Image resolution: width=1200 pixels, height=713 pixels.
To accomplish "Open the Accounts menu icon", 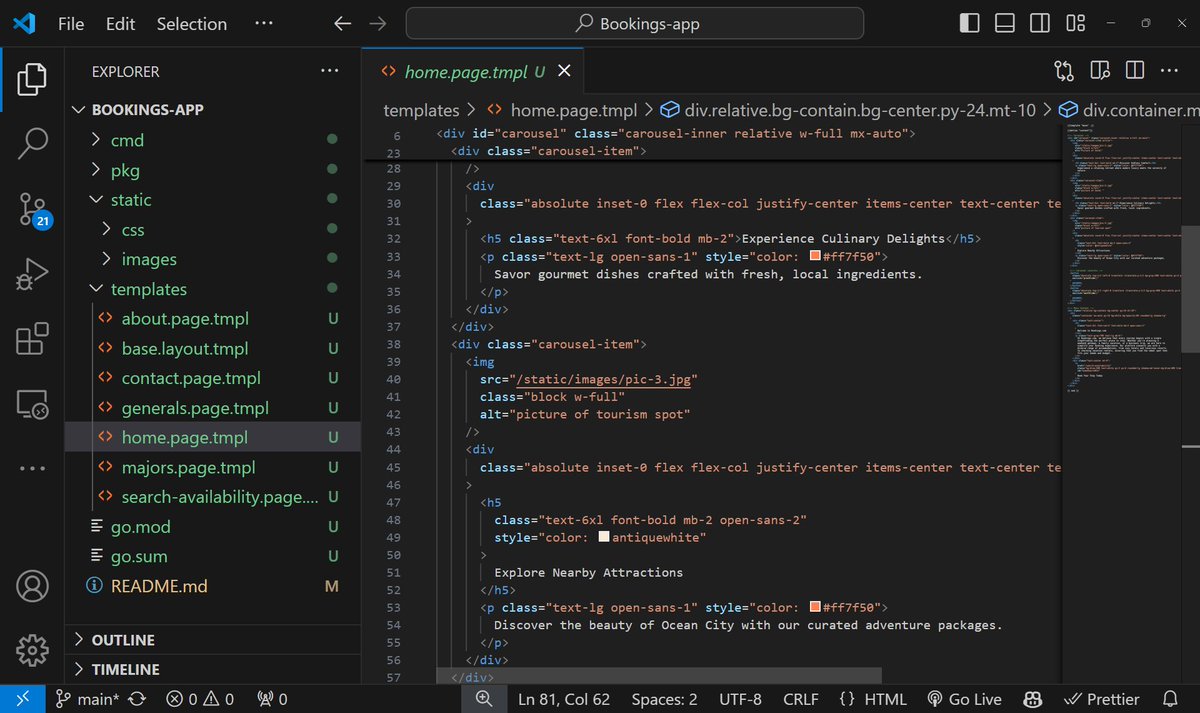I will [x=32, y=585].
